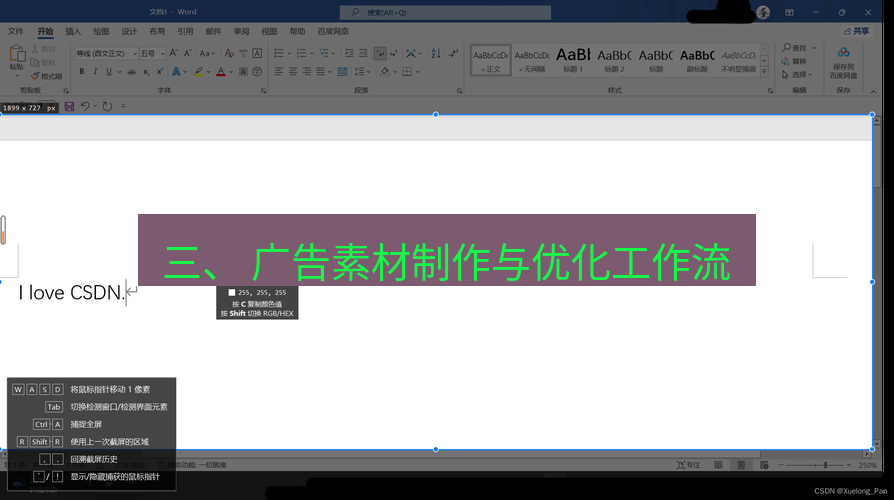Center align the paragraph text
Screen dimensions: 894x500
[x=292, y=71]
